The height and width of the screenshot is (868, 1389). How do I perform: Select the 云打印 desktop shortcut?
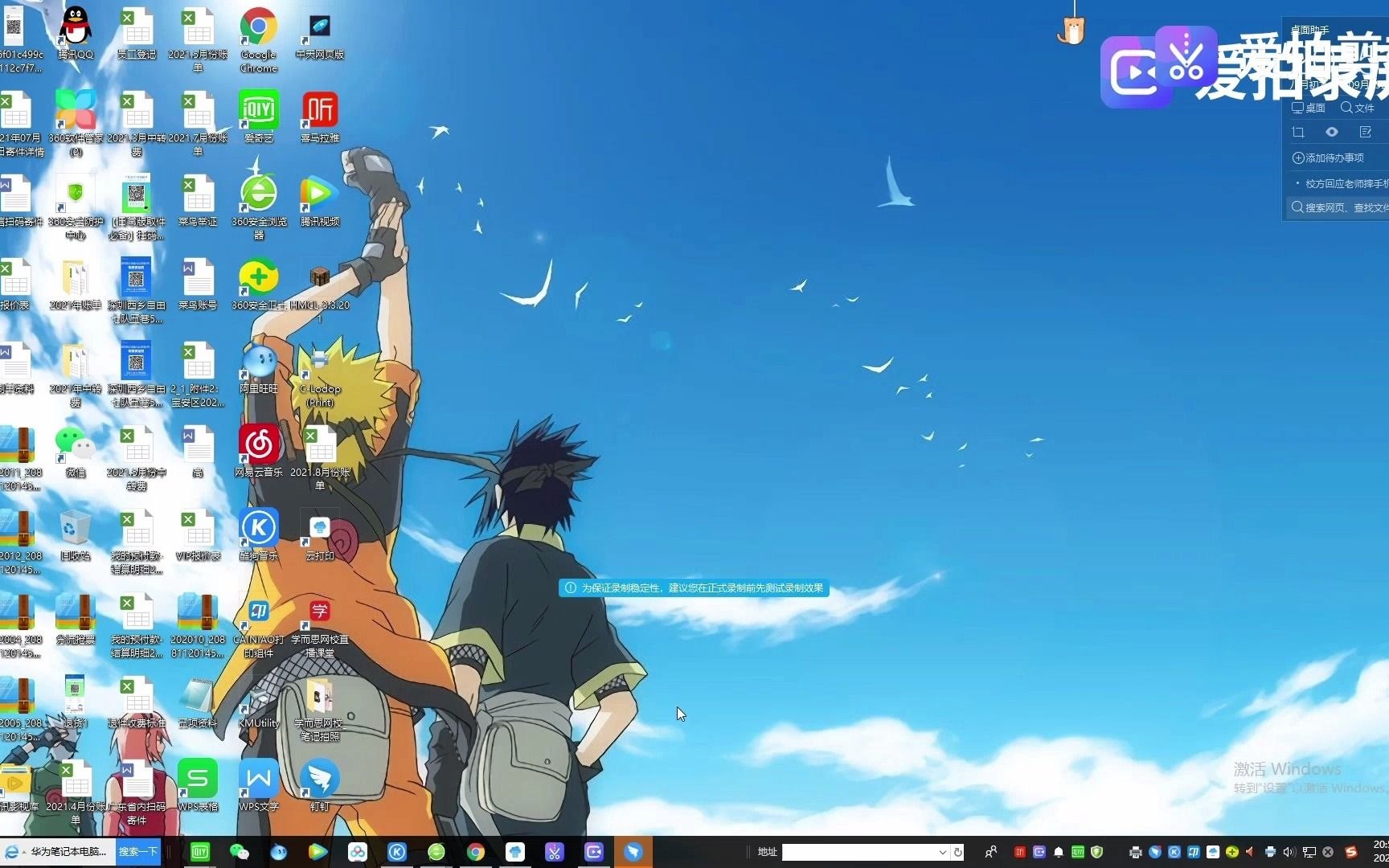(320, 535)
